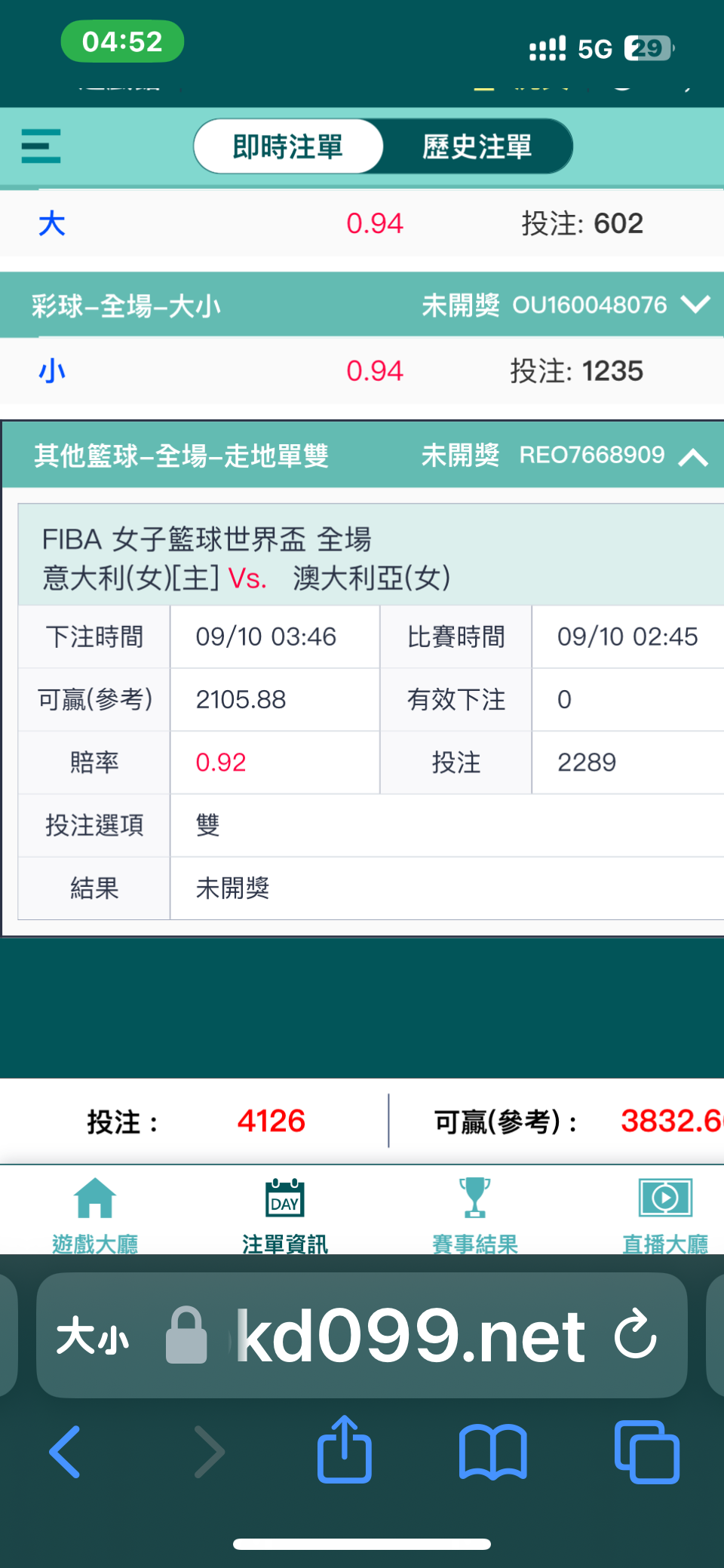Image resolution: width=724 pixels, height=1568 pixels.
Task: Open Safari tabs overview icon
Action: point(647,1452)
